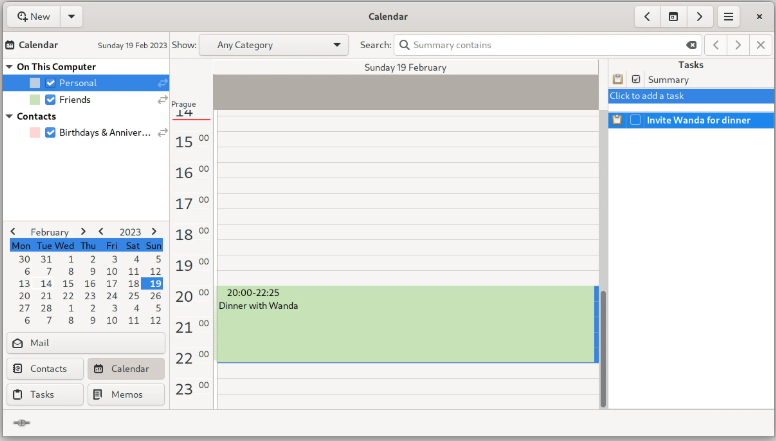776x441 pixels.
Task: Go to the next day with the header arrow
Action: 699,17
